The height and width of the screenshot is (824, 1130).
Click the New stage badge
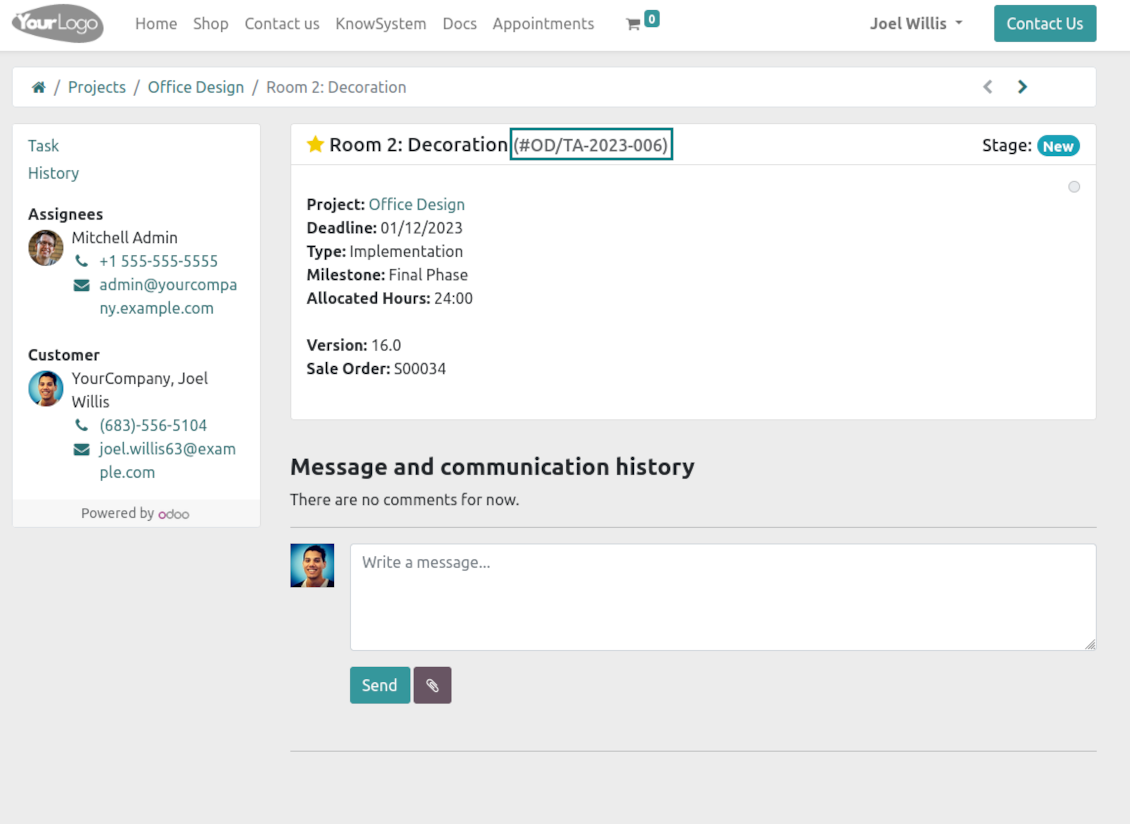[x=1058, y=146]
